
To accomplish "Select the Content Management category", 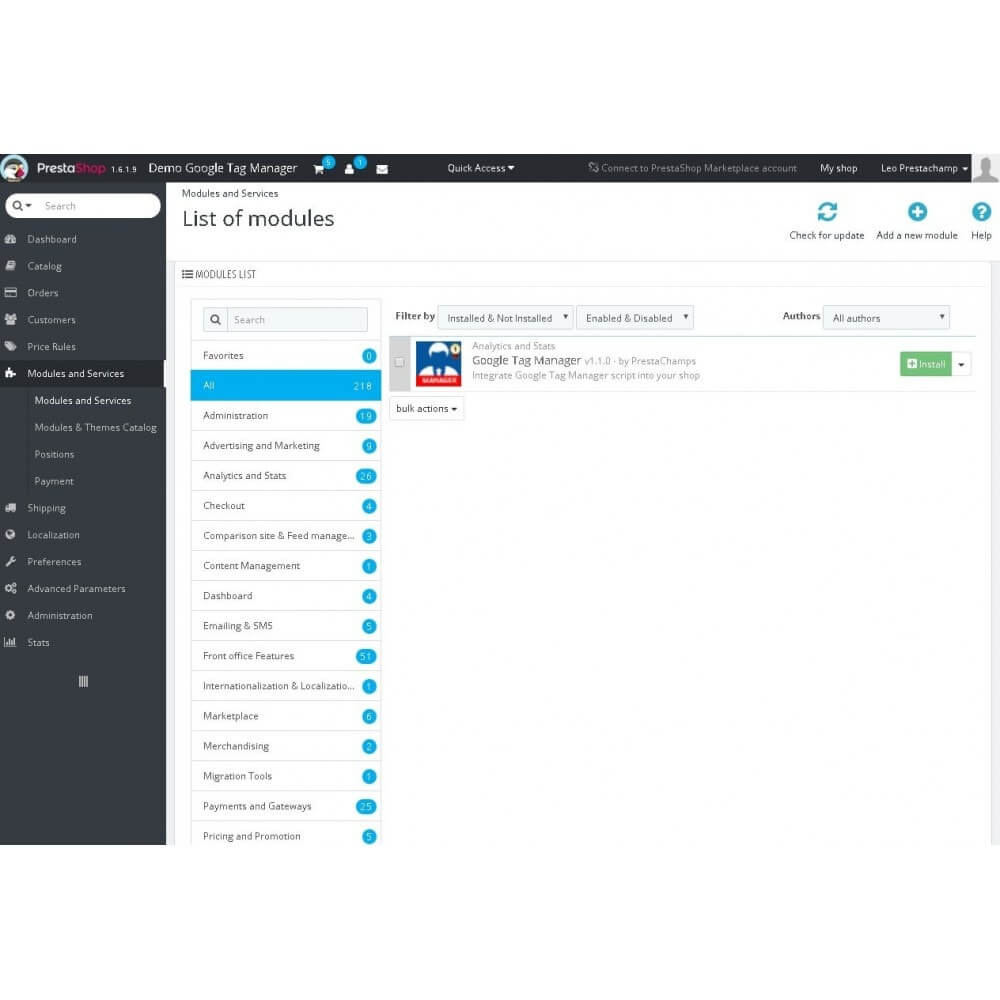I will 286,566.
